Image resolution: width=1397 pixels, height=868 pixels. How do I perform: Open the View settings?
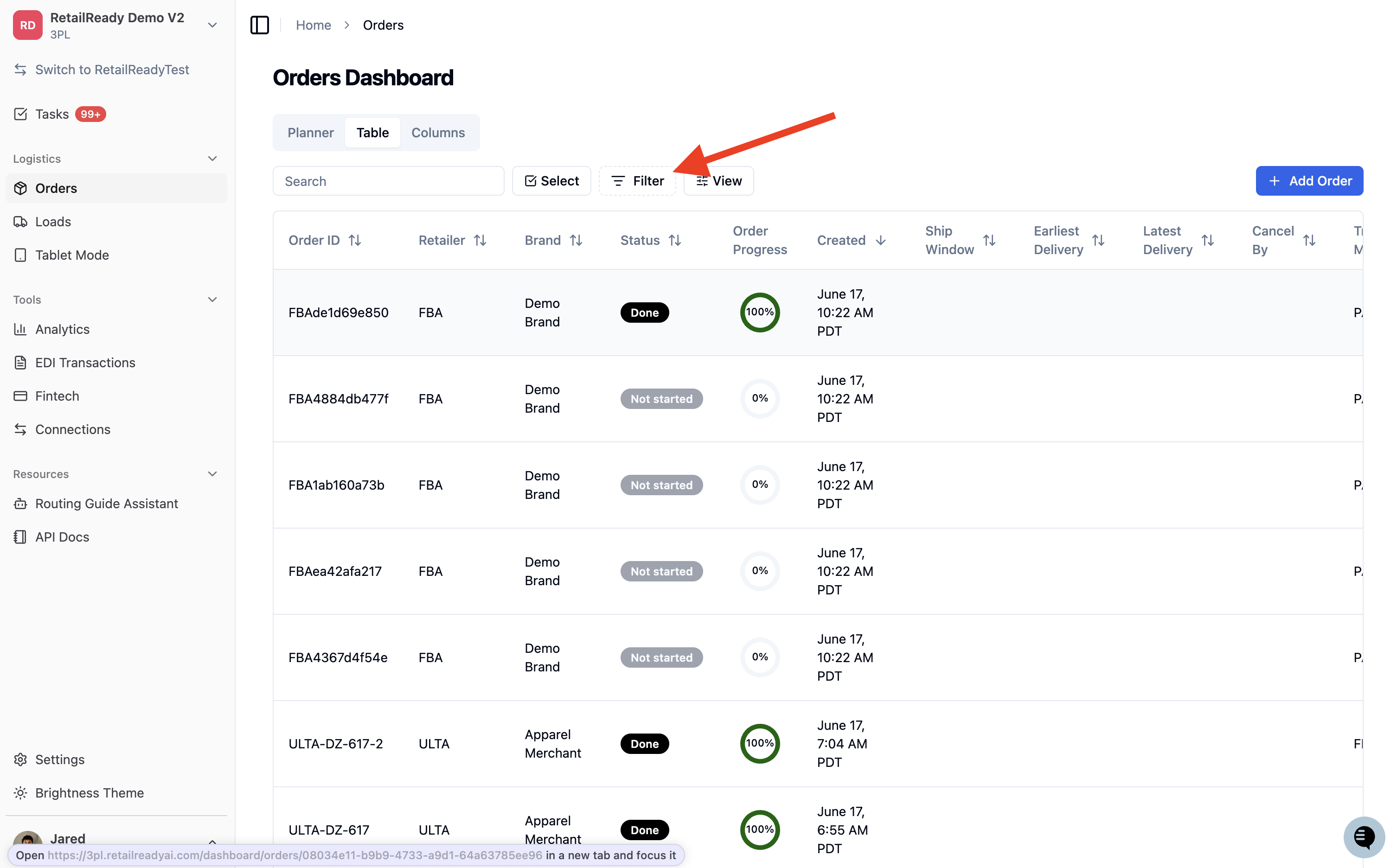coord(719,181)
